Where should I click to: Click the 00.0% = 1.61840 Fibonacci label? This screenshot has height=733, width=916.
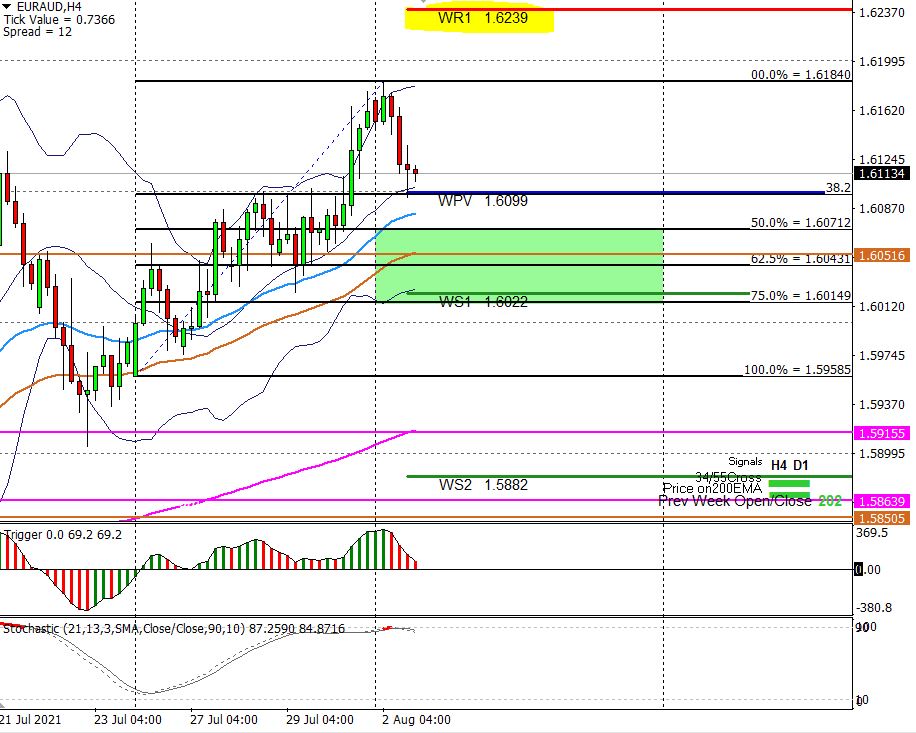800,75
